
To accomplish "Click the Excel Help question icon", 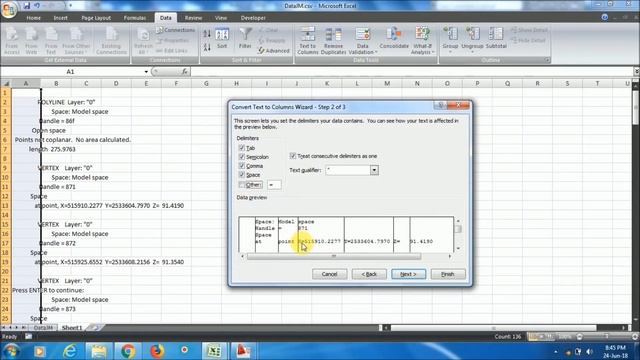I will (604, 18).
